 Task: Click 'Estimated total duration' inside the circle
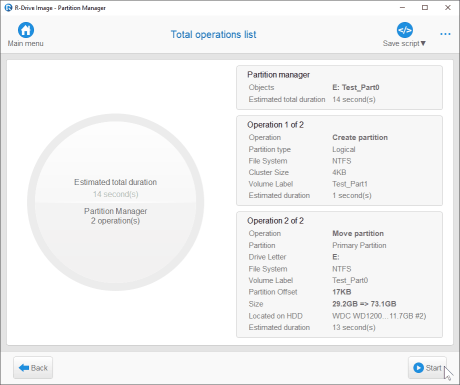point(115,182)
